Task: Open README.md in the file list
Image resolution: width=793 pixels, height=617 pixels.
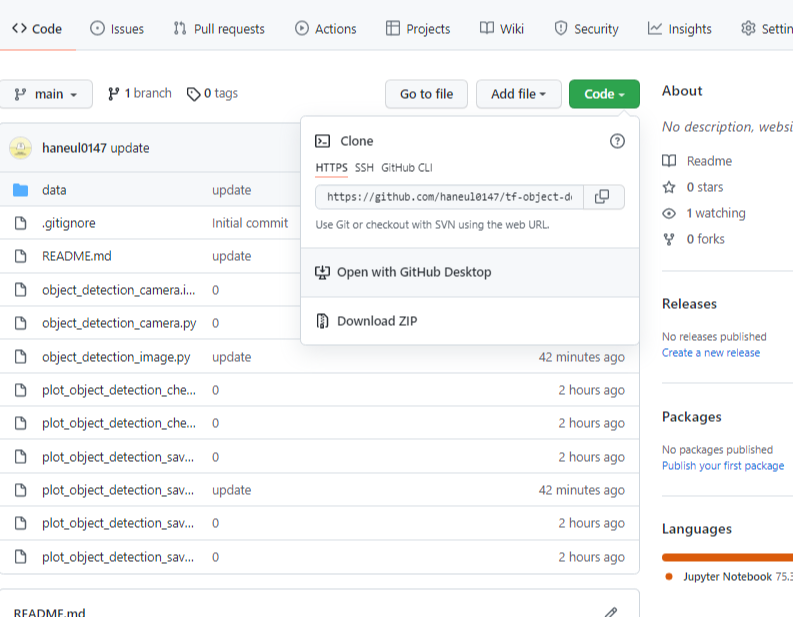Action: coord(76,256)
